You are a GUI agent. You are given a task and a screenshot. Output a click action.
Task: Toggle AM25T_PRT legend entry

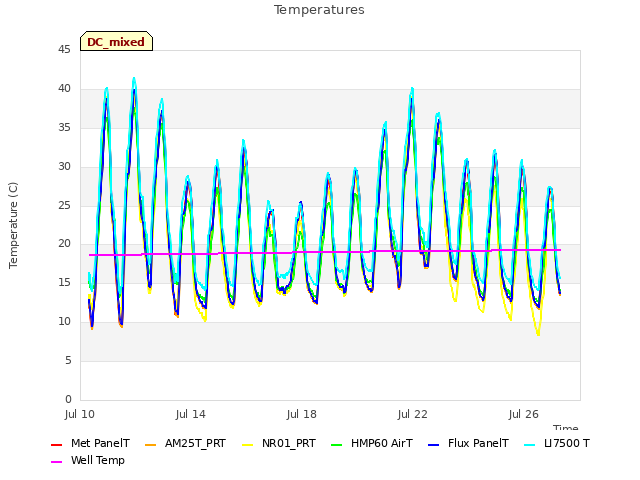[185, 443]
